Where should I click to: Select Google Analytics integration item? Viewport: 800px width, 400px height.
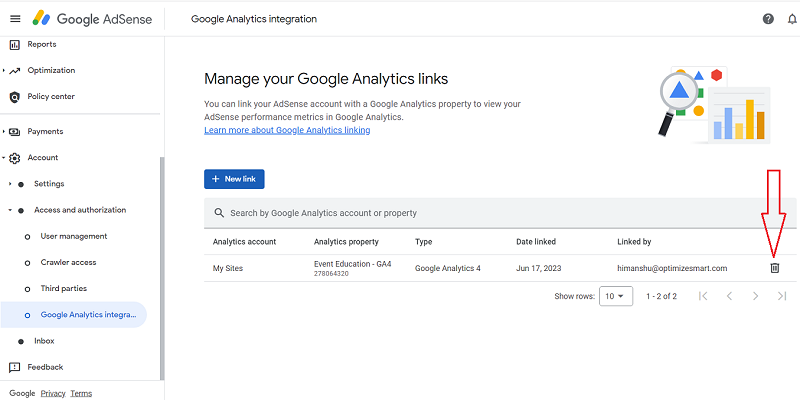[x=73, y=315]
